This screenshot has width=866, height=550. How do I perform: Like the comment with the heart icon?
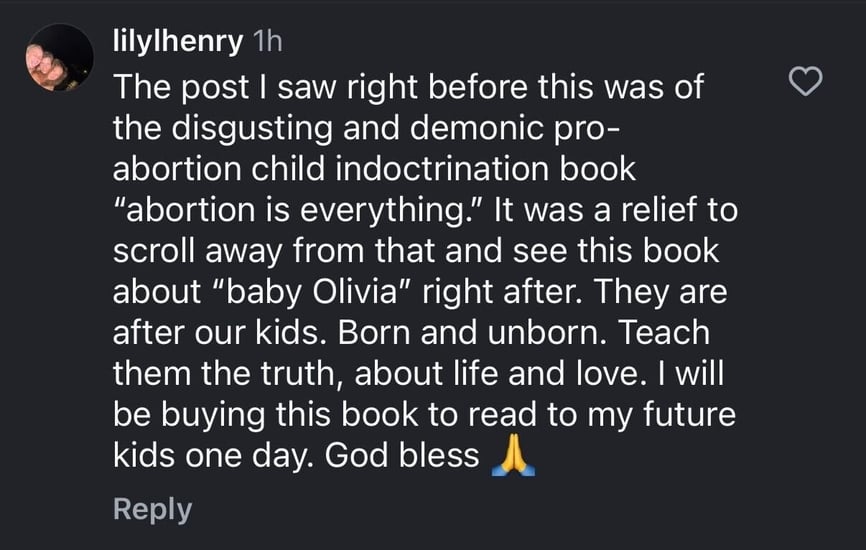pyautogui.click(x=806, y=82)
